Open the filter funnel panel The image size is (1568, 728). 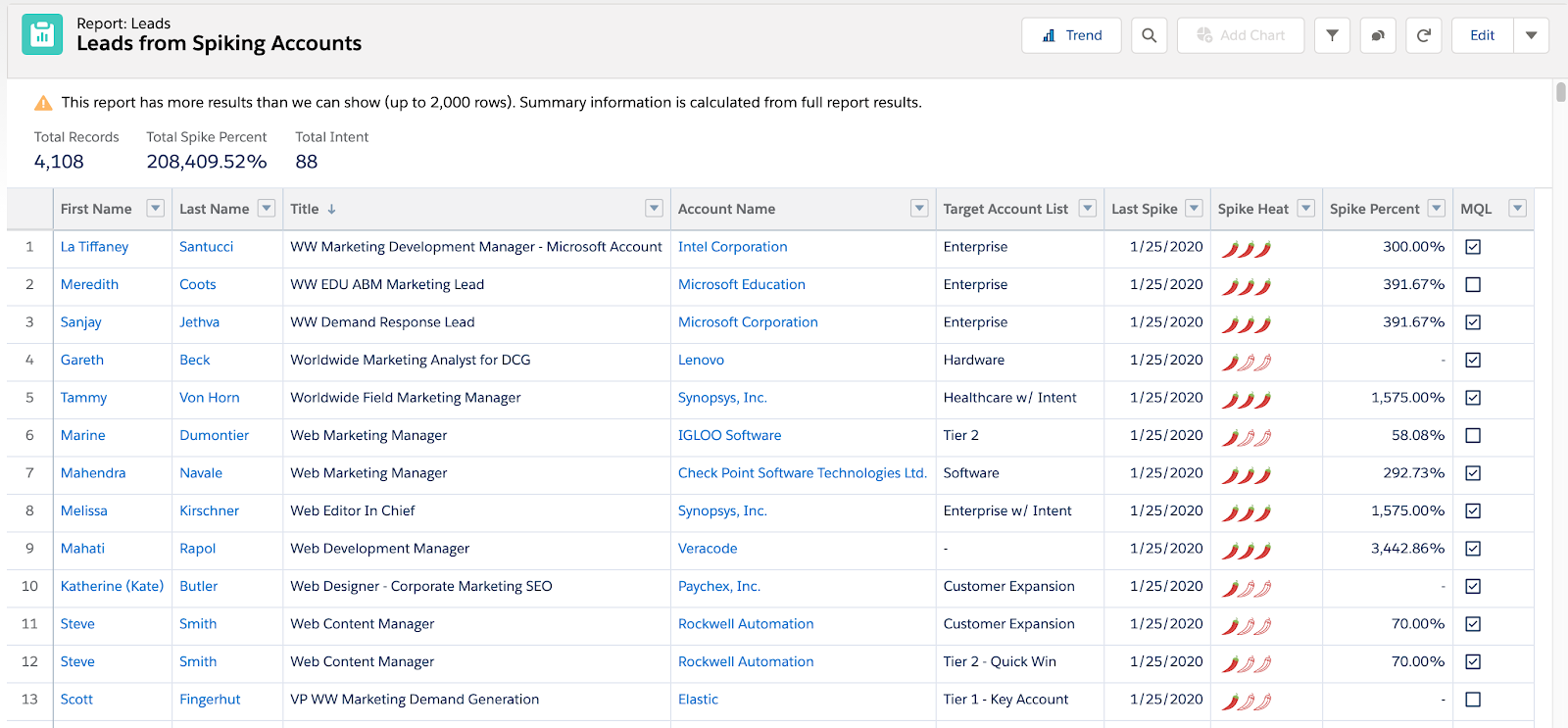(x=1332, y=35)
